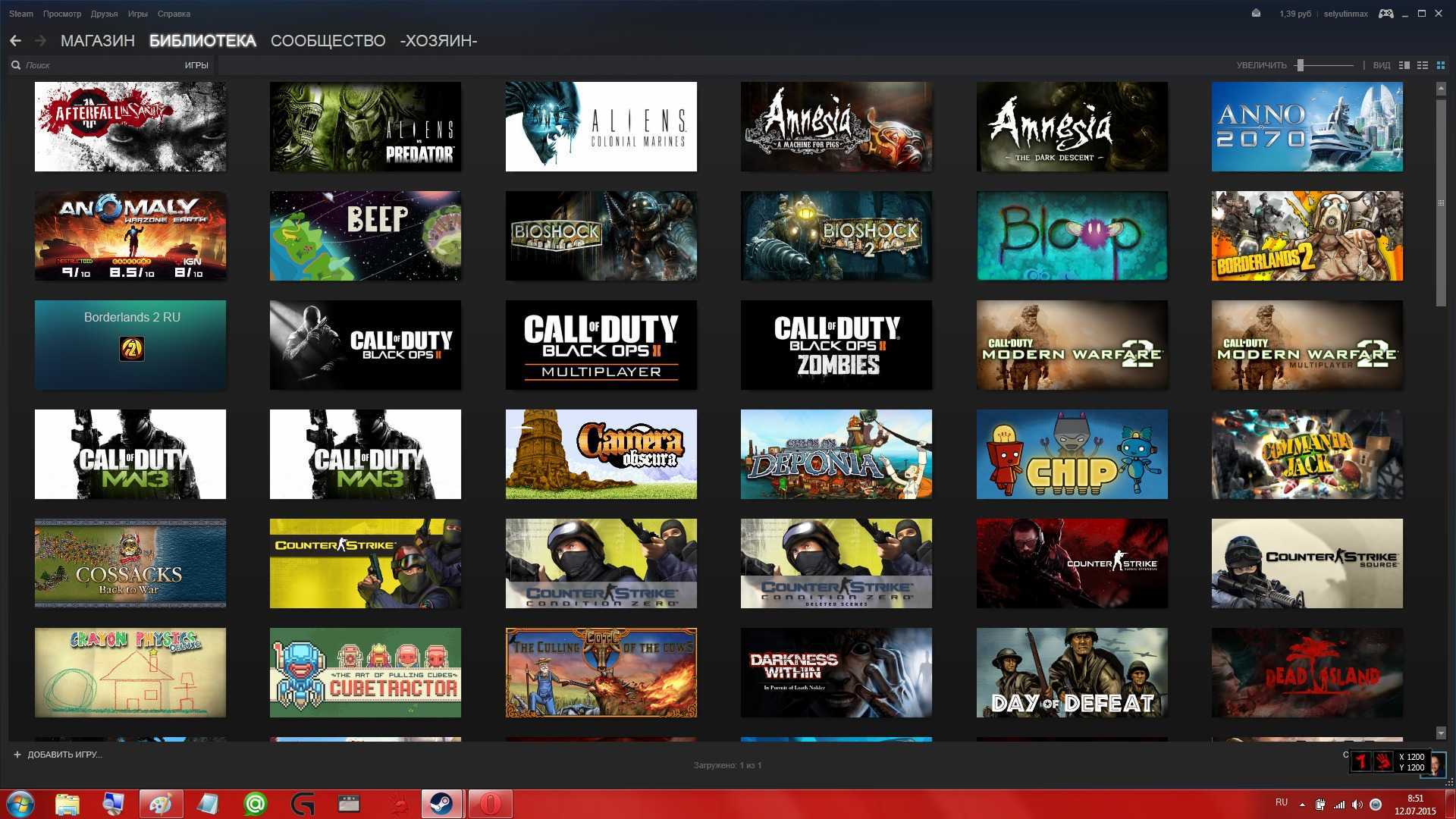The width and height of the screenshot is (1456, 819).
Task: Click the УВЕЛИЧИТЬ zoom slider handle
Action: click(1300, 65)
